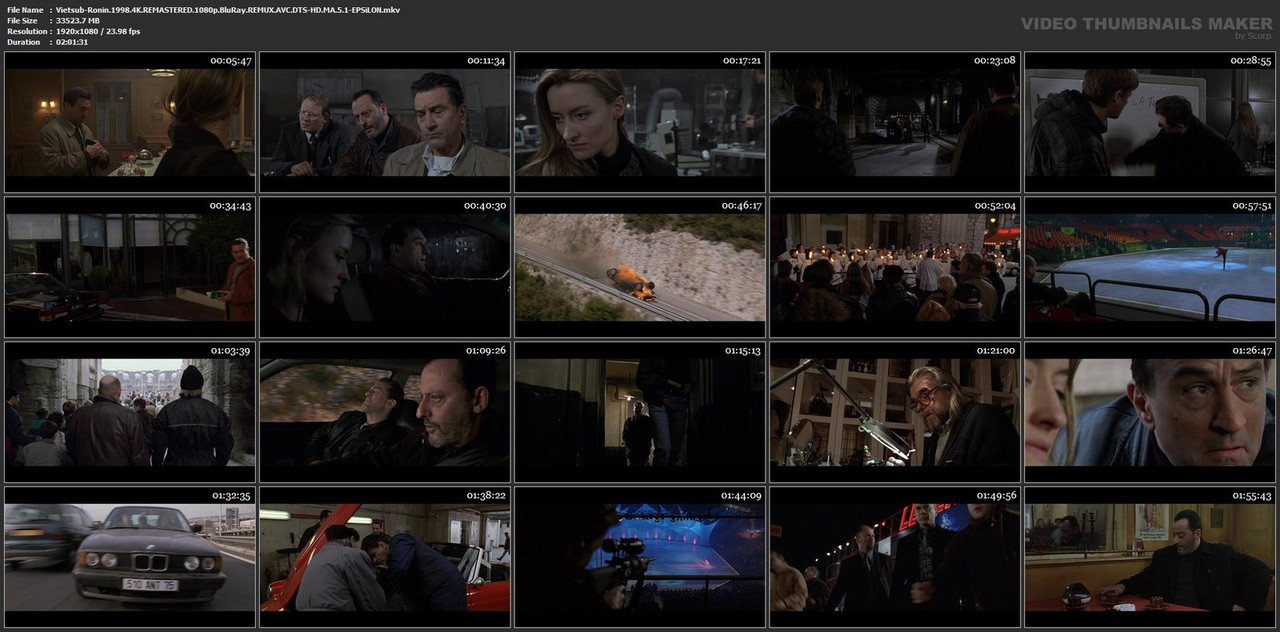Pick the frame at 01:09:26

point(385,412)
